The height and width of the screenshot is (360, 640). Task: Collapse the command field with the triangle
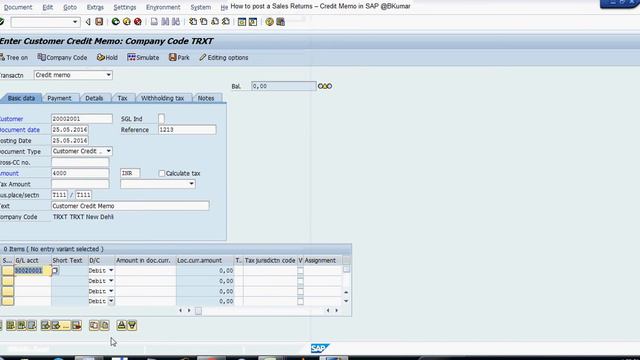click(x=88, y=22)
